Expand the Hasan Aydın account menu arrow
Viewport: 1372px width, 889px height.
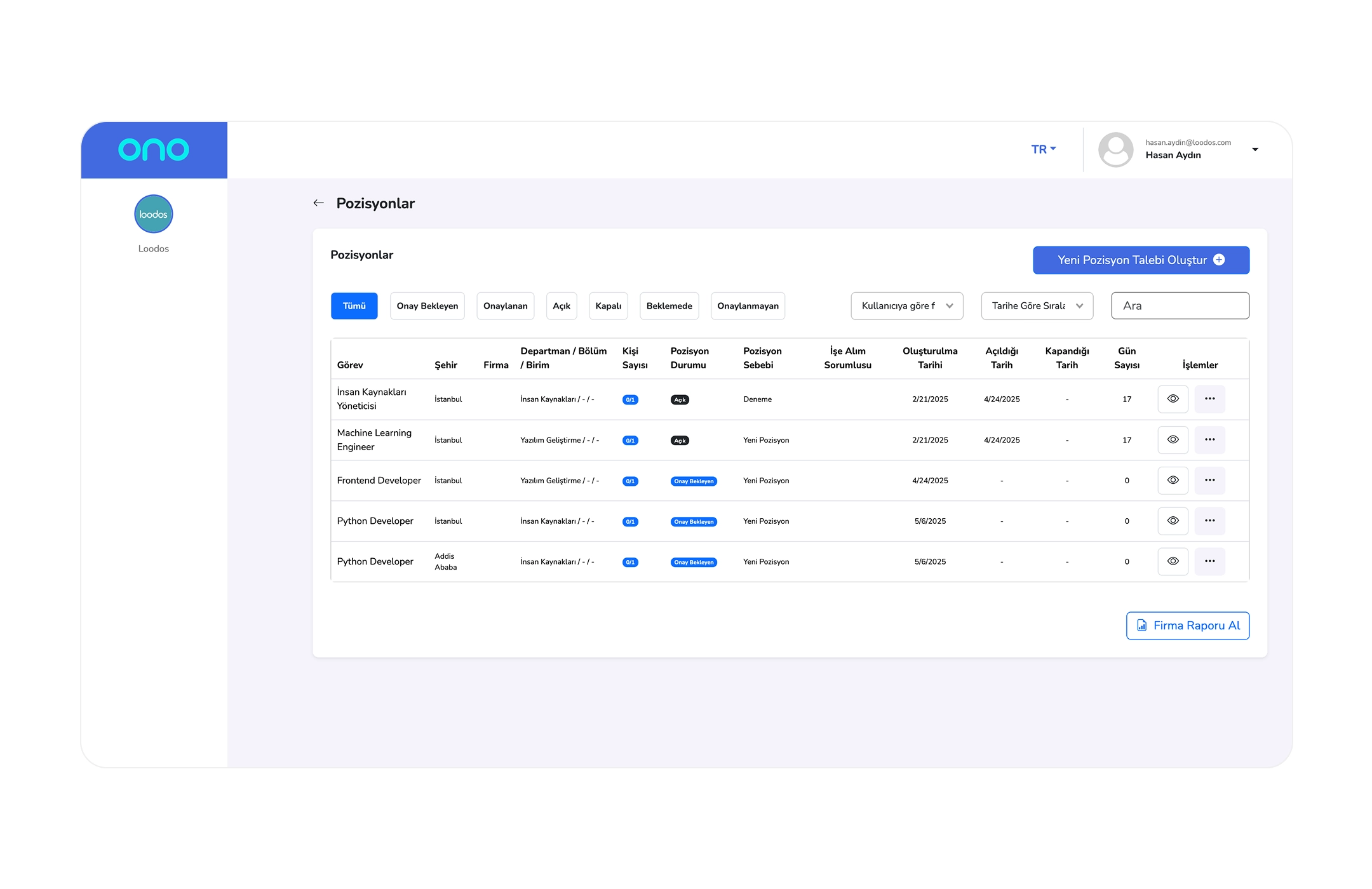(x=1254, y=150)
